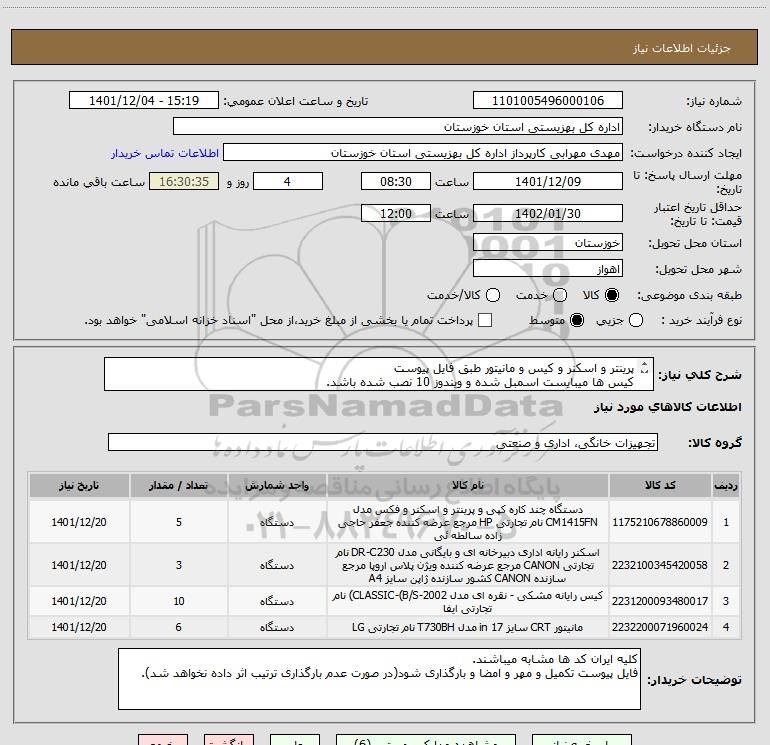
Task: Select item code 1175210678860009
Action: pos(660,523)
